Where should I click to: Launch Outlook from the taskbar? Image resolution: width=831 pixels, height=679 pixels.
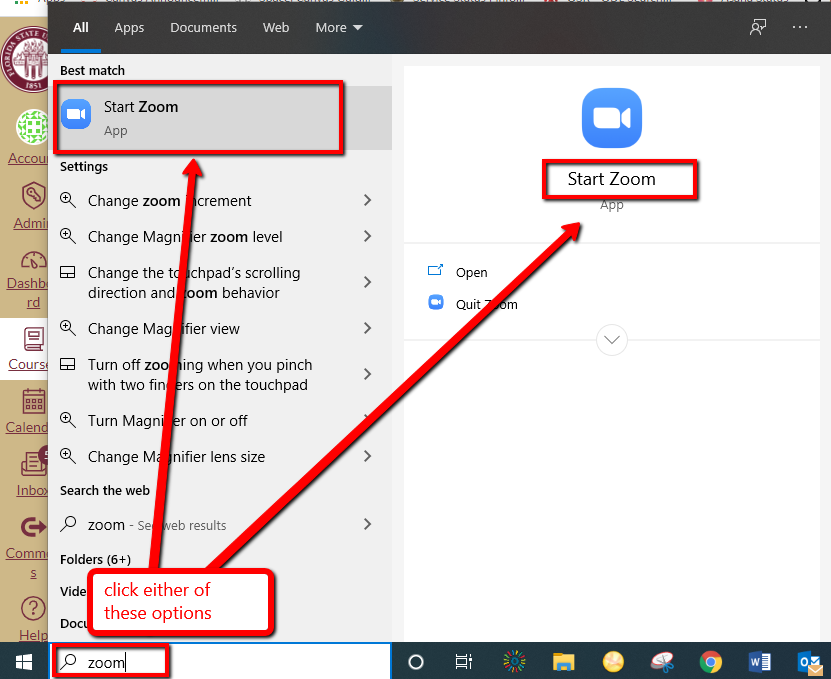tap(808, 661)
